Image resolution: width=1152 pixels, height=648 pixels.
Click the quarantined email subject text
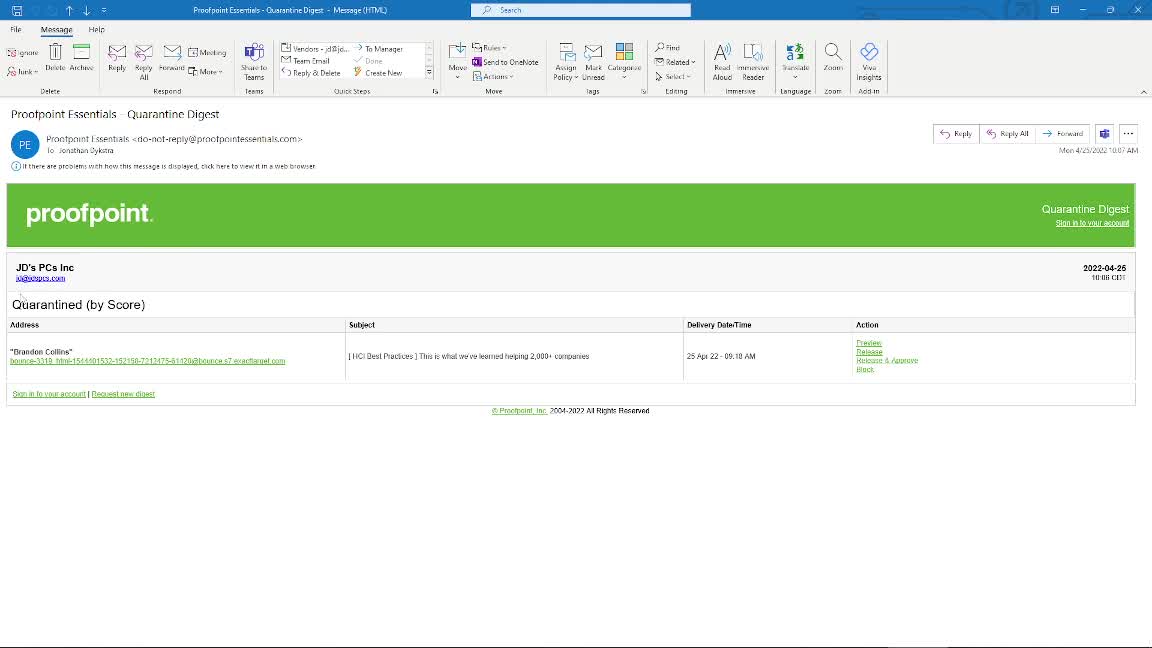pos(469,356)
